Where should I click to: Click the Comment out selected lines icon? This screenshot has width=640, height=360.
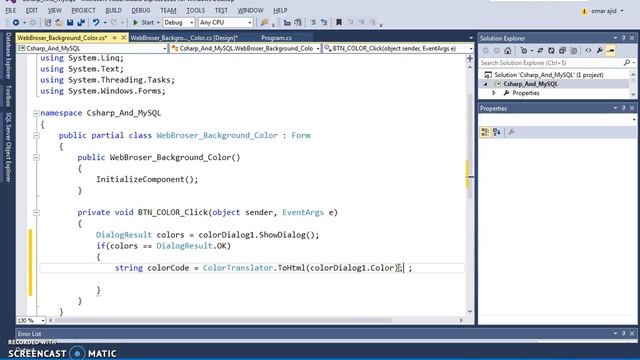(313, 23)
